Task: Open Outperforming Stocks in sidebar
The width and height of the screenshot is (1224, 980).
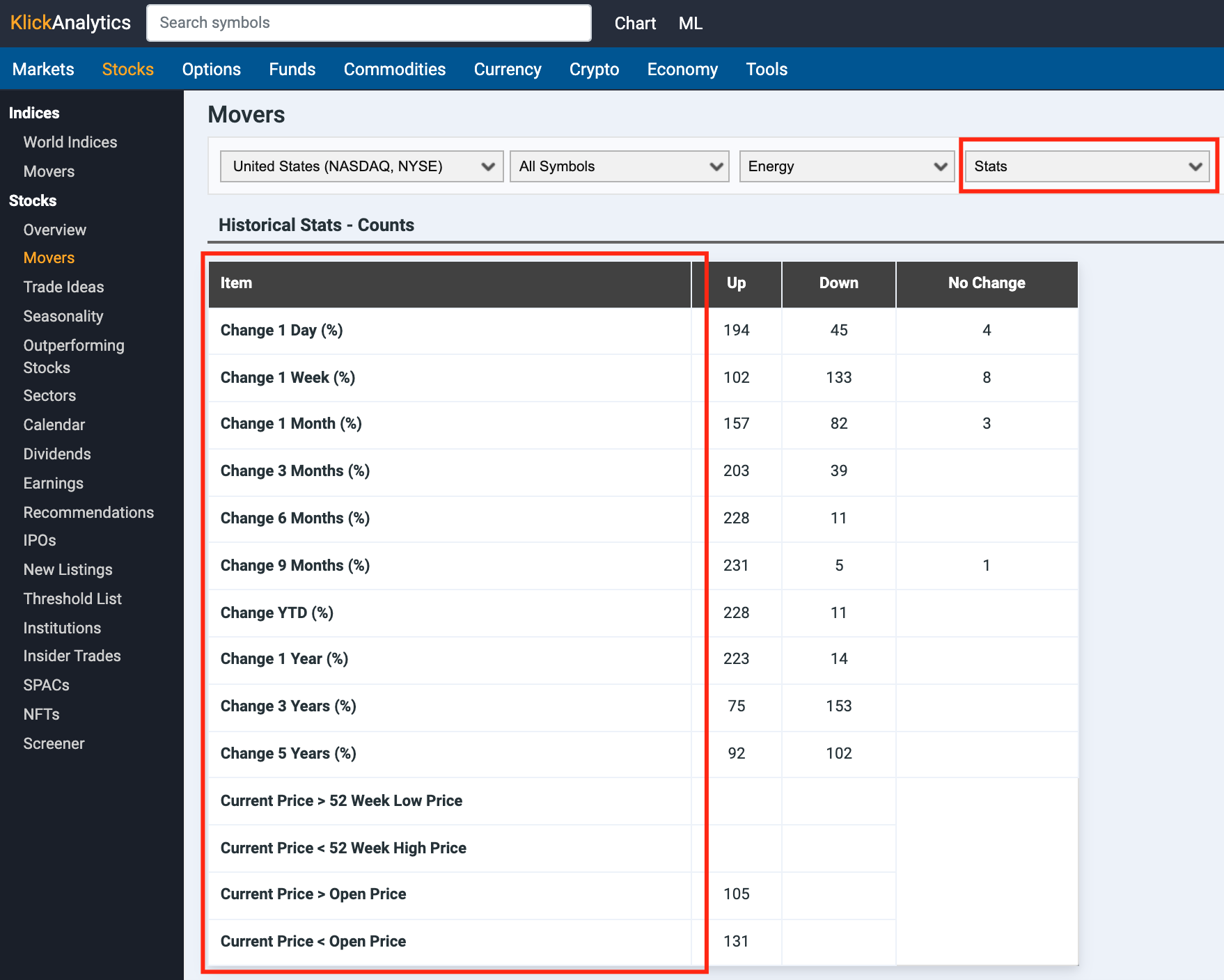Action: 74,356
